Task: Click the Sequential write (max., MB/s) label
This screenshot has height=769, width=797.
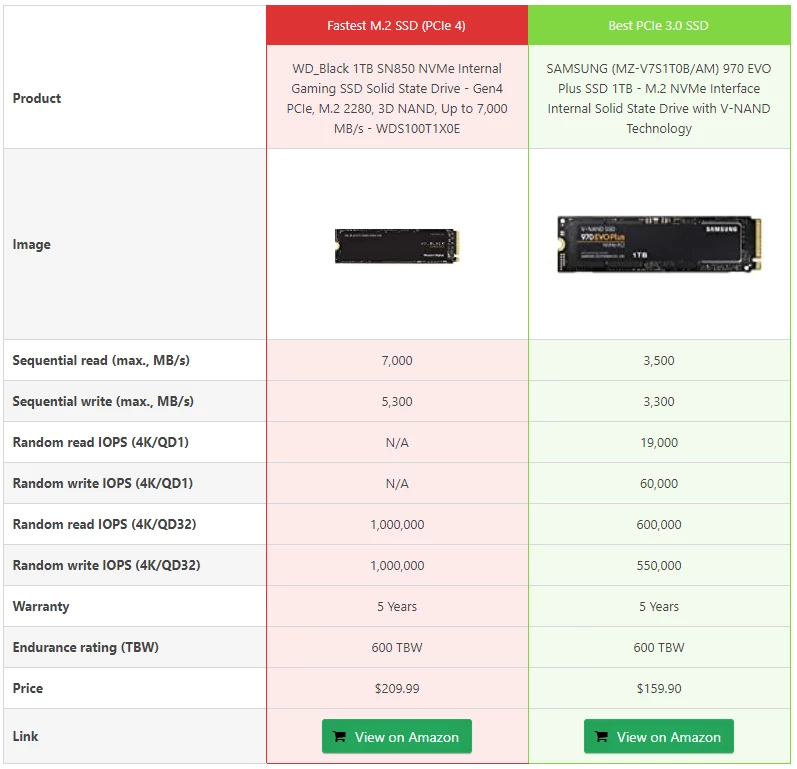Action: pyautogui.click(x=103, y=402)
